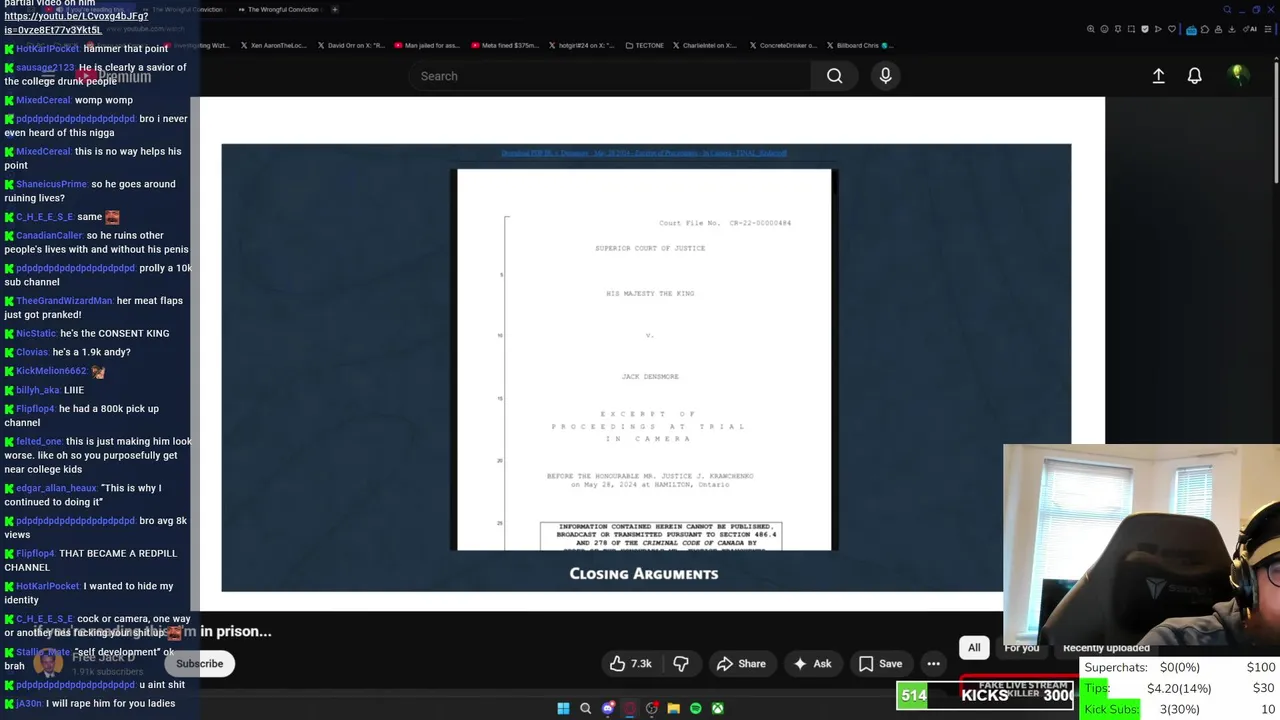Open the TECTONE bookmarks folder

[644, 45]
